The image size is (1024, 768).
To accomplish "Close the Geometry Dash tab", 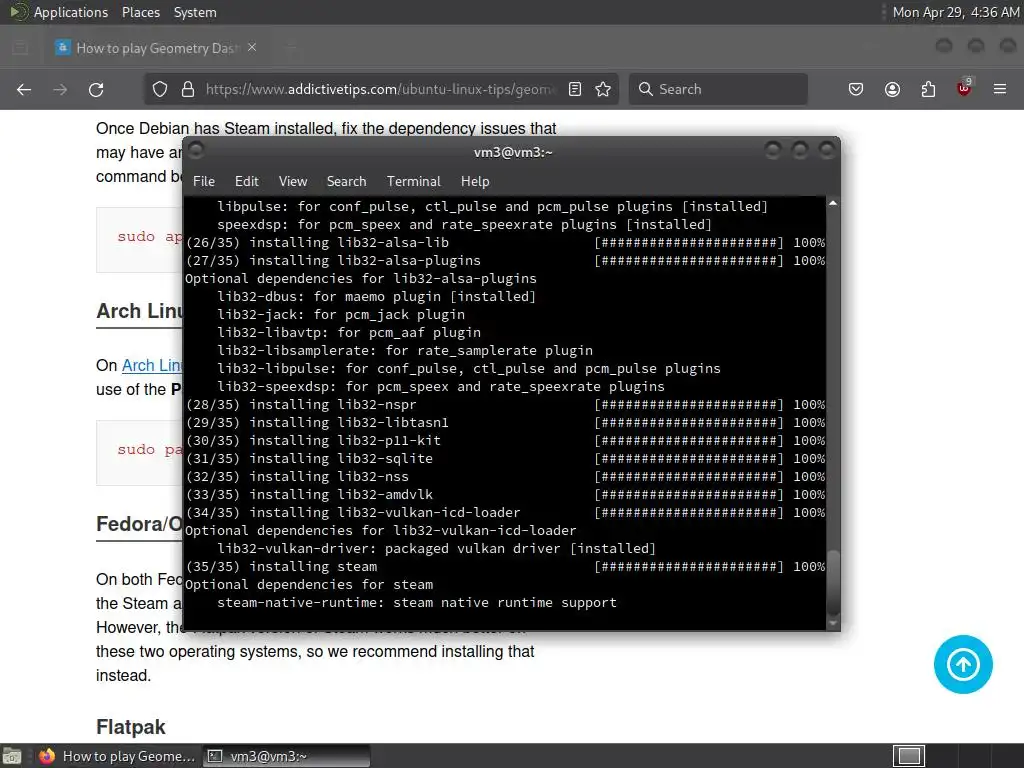I will [252, 48].
